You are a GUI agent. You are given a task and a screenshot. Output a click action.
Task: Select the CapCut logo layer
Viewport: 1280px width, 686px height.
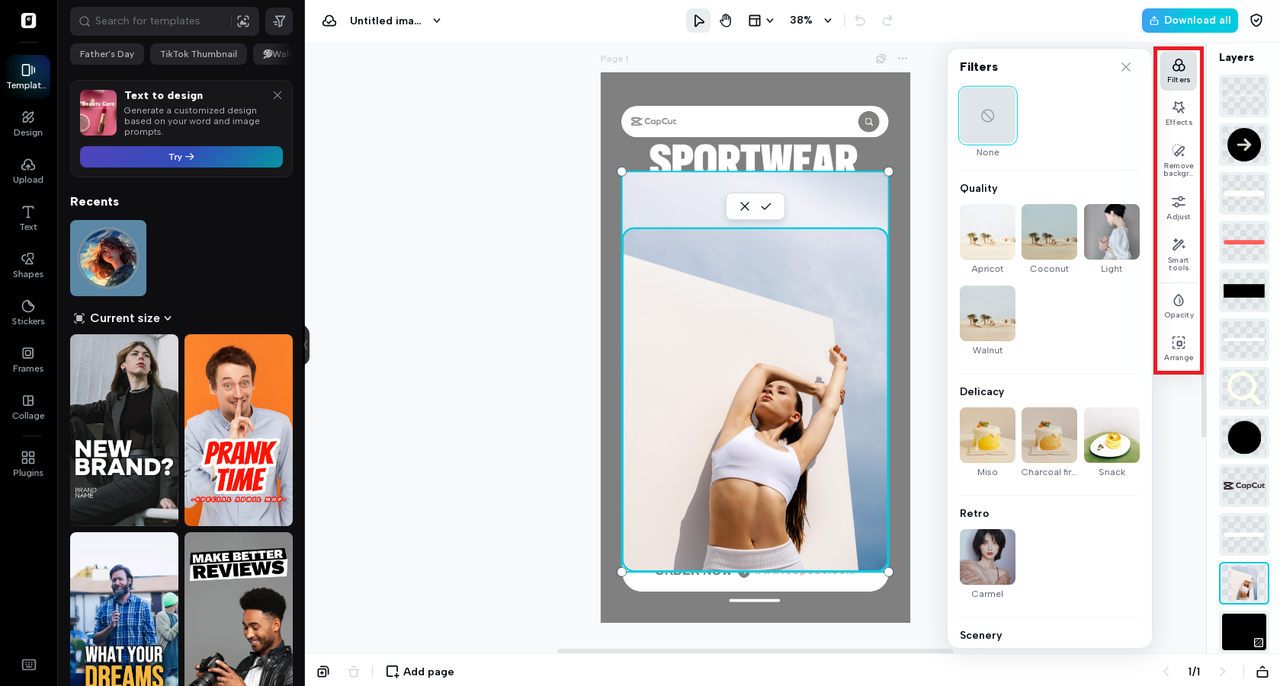[1244, 486]
